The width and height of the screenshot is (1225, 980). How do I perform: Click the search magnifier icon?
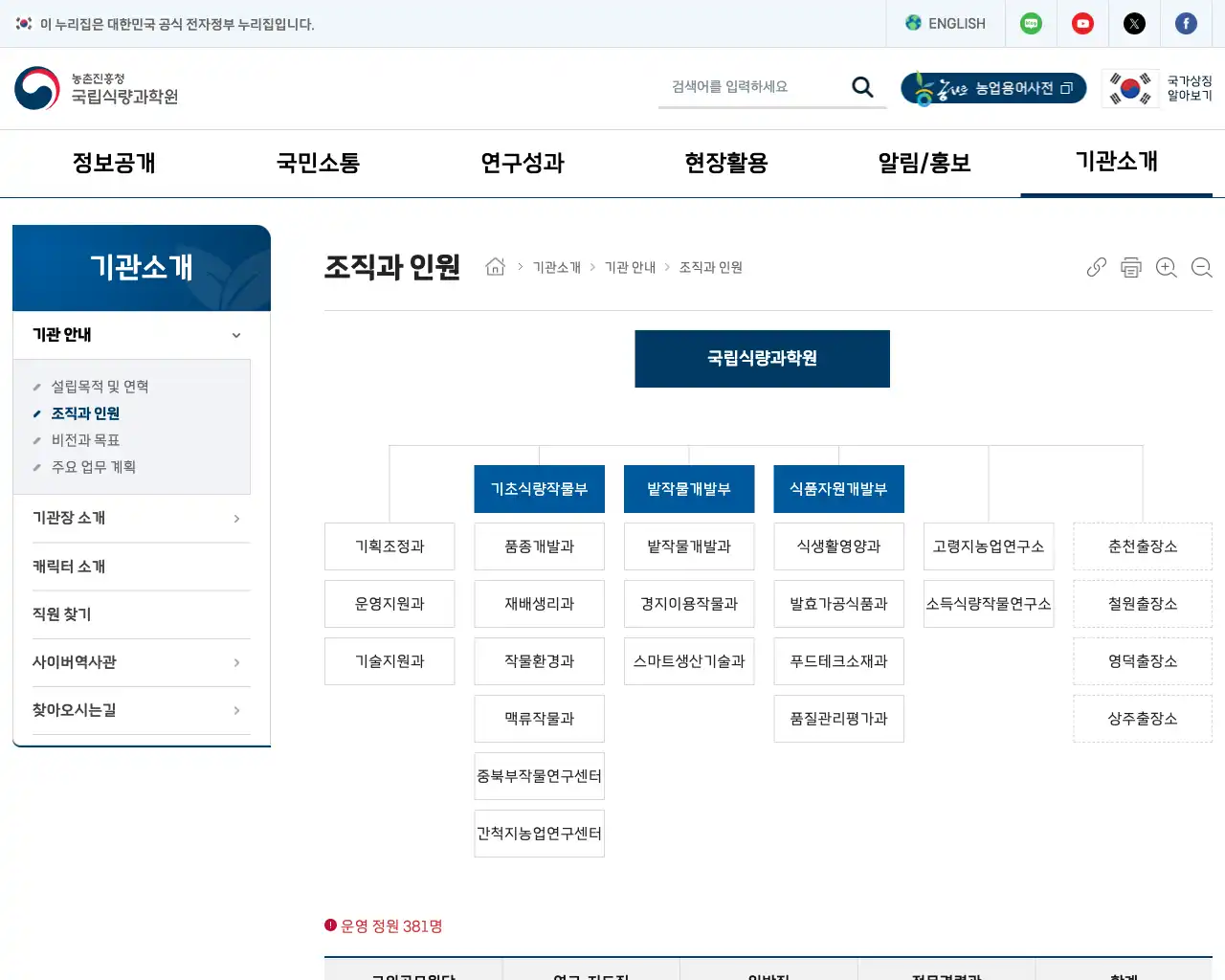[x=861, y=86]
